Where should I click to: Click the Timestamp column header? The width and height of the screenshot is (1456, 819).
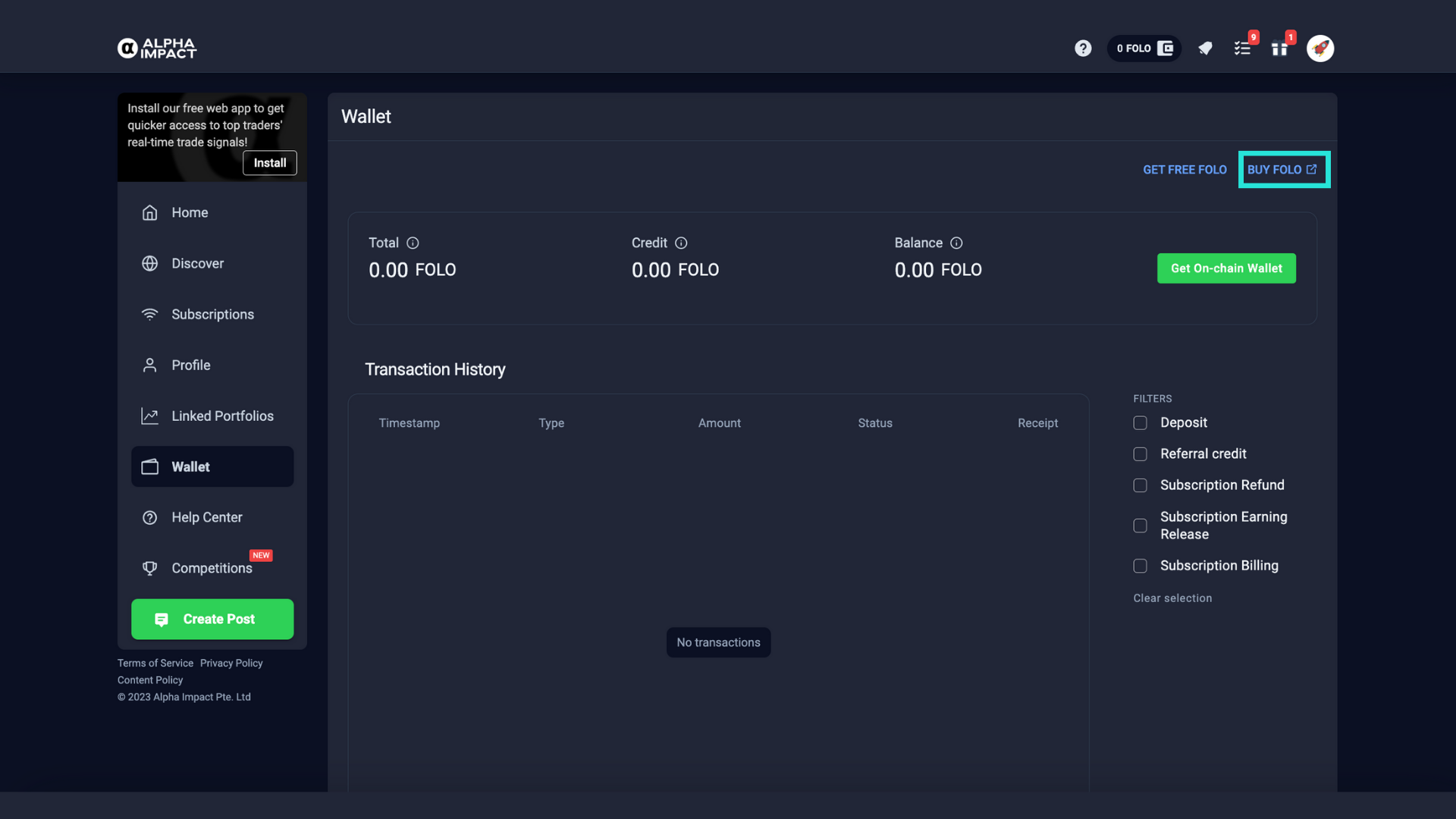point(409,423)
